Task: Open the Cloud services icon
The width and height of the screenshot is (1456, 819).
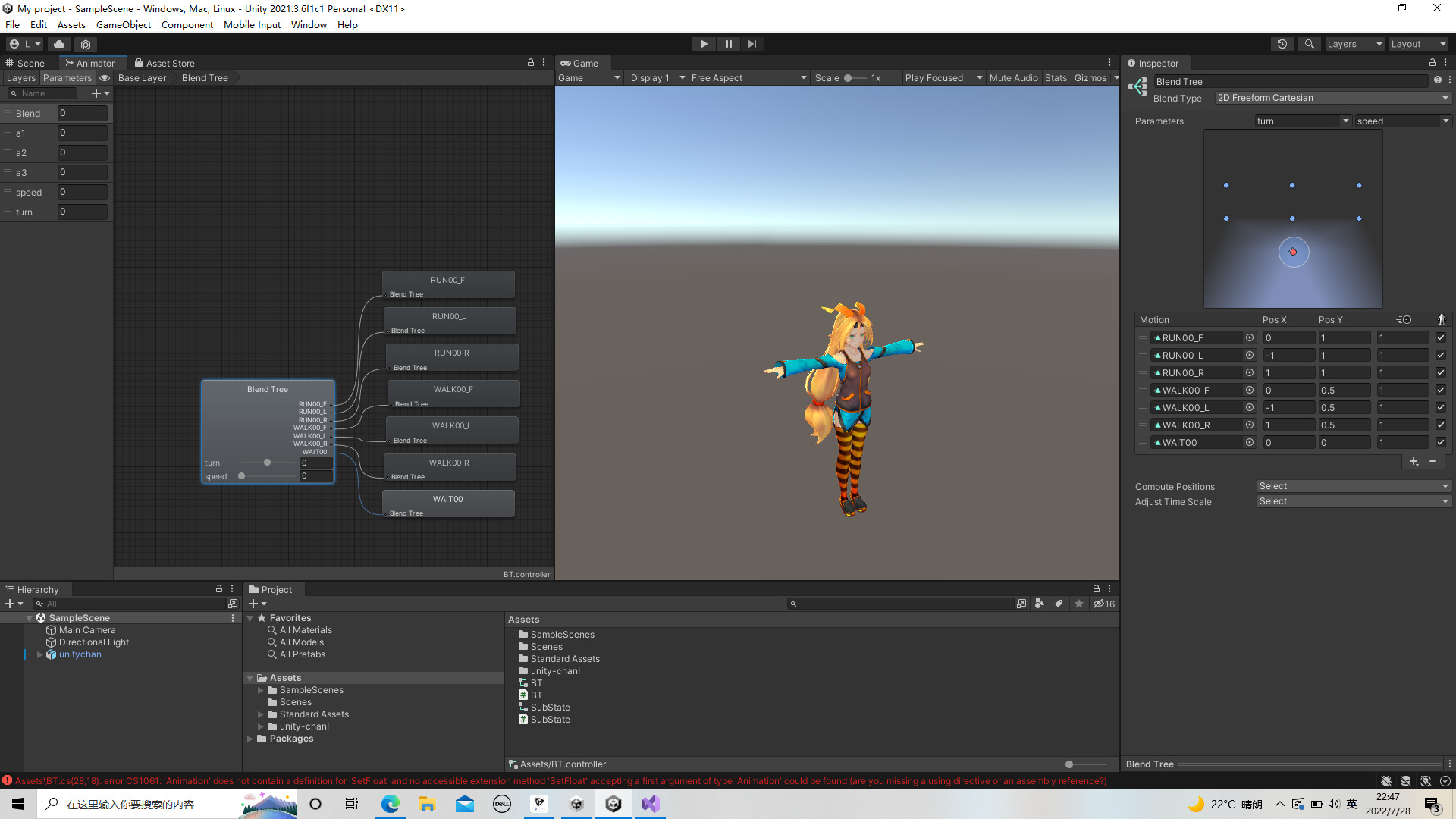Action: coord(59,44)
